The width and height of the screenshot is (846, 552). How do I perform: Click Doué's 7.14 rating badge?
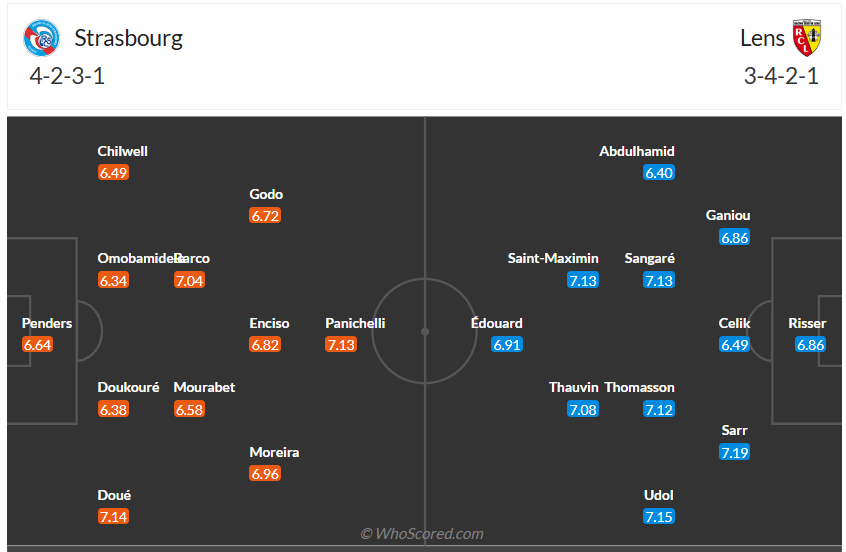114,517
